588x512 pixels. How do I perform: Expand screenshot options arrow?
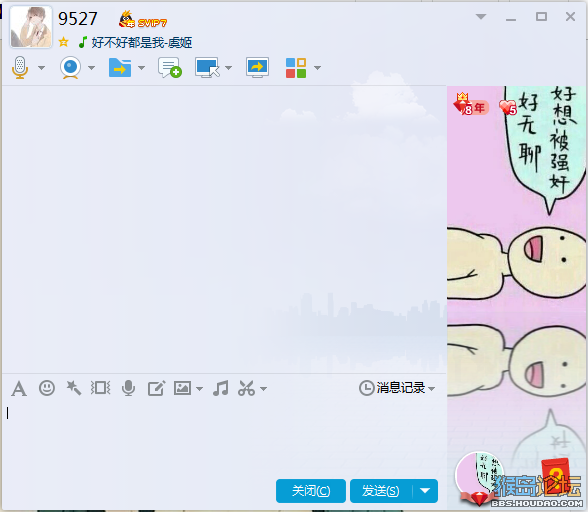264,389
